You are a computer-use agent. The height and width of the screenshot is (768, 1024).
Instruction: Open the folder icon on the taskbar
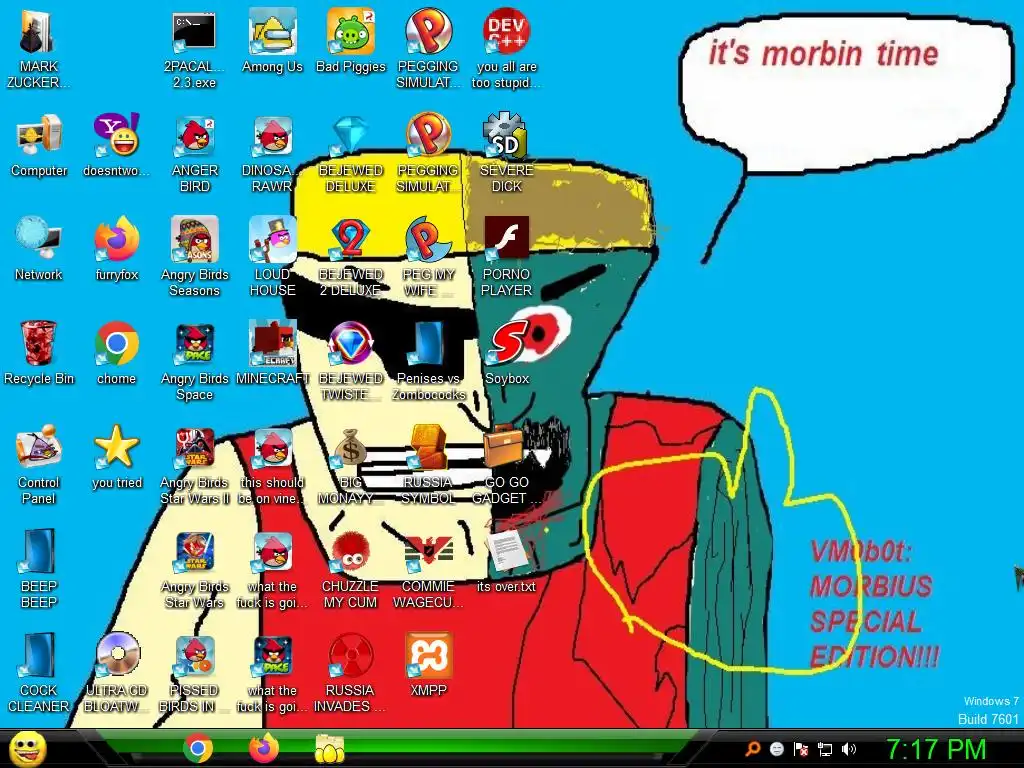[x=330, y=748]
